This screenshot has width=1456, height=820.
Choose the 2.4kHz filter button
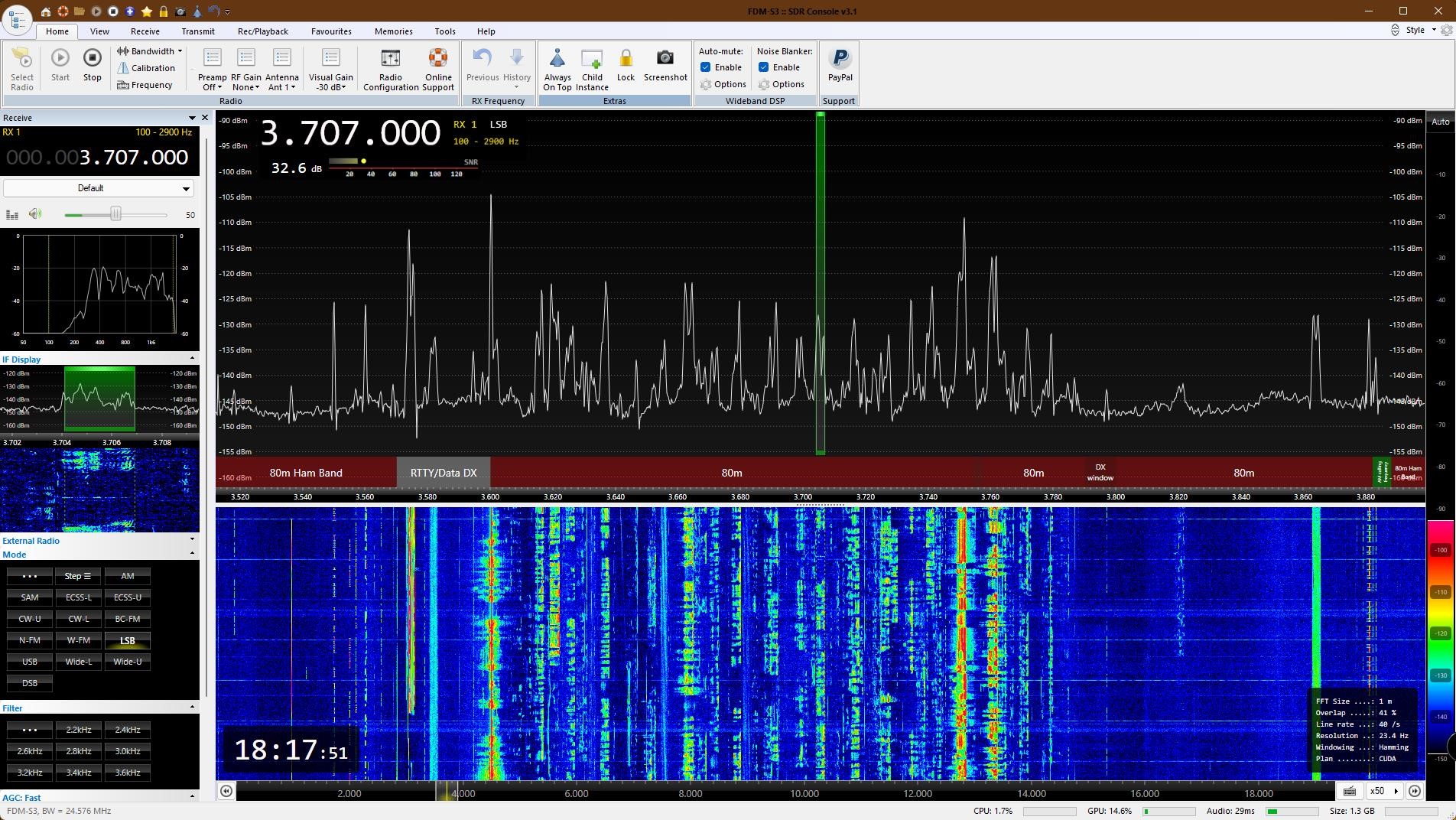click(x=127, y=730)
